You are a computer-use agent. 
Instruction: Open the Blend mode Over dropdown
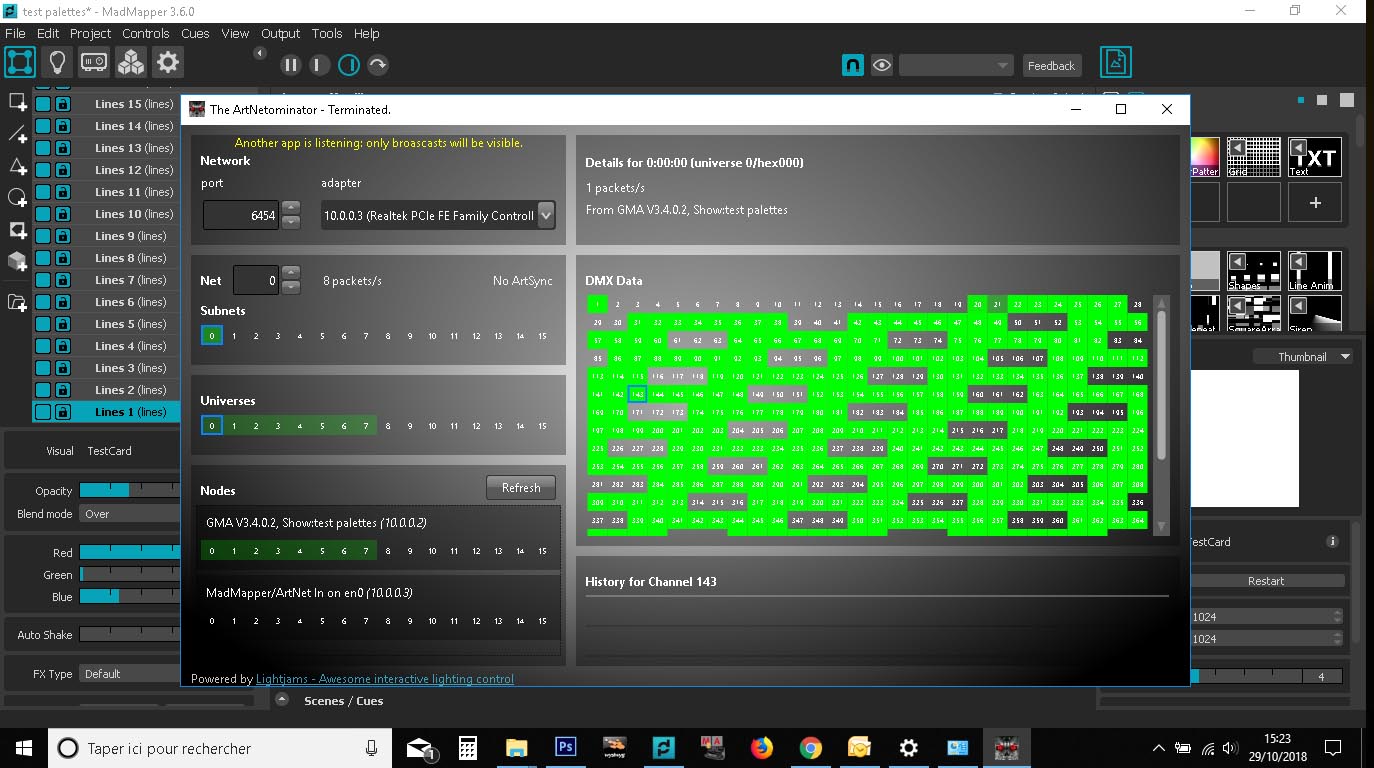pyautogui.click(x=130, y=514)
